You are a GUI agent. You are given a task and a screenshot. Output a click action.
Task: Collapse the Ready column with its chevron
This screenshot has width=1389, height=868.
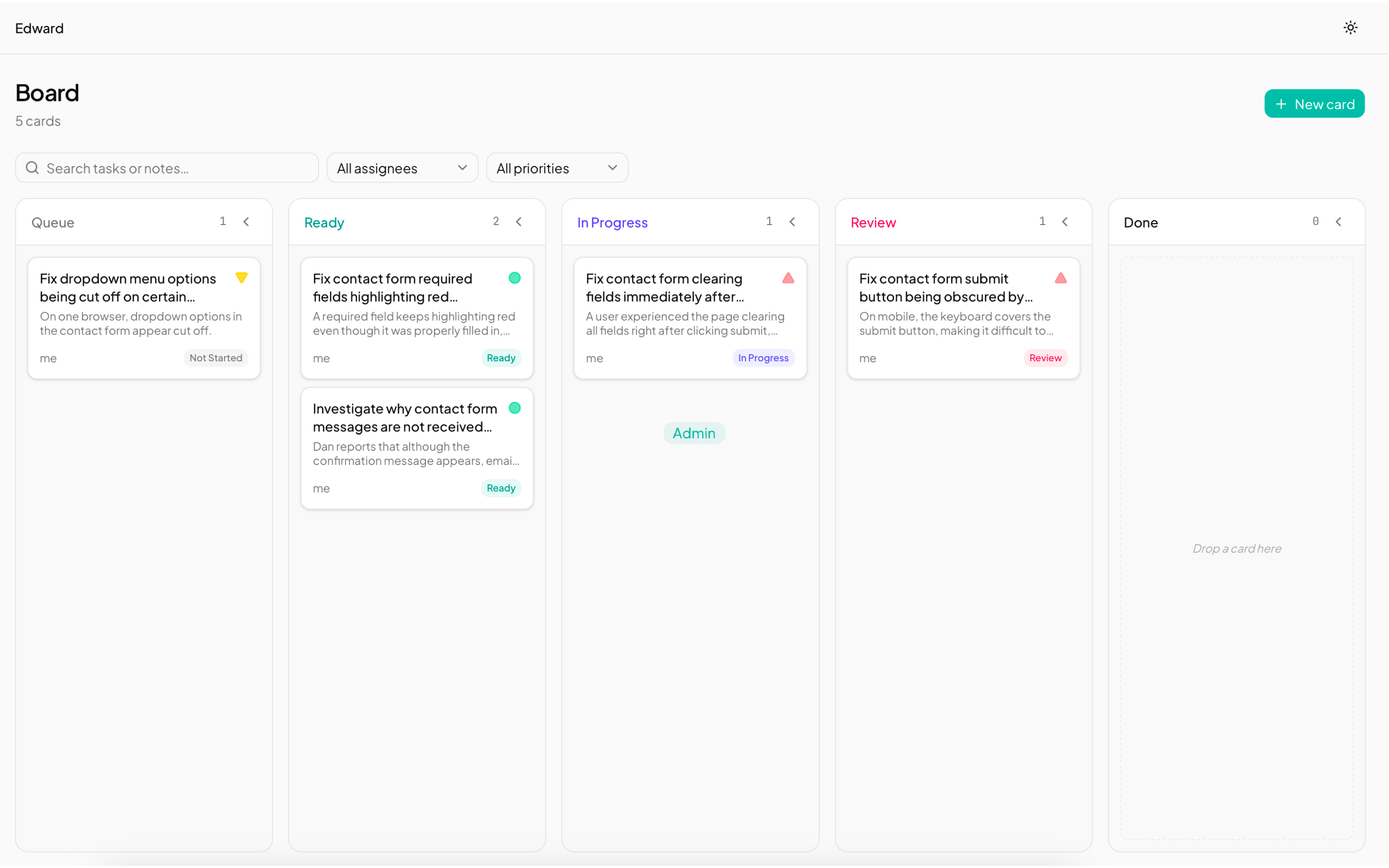[x=519, y=221]
